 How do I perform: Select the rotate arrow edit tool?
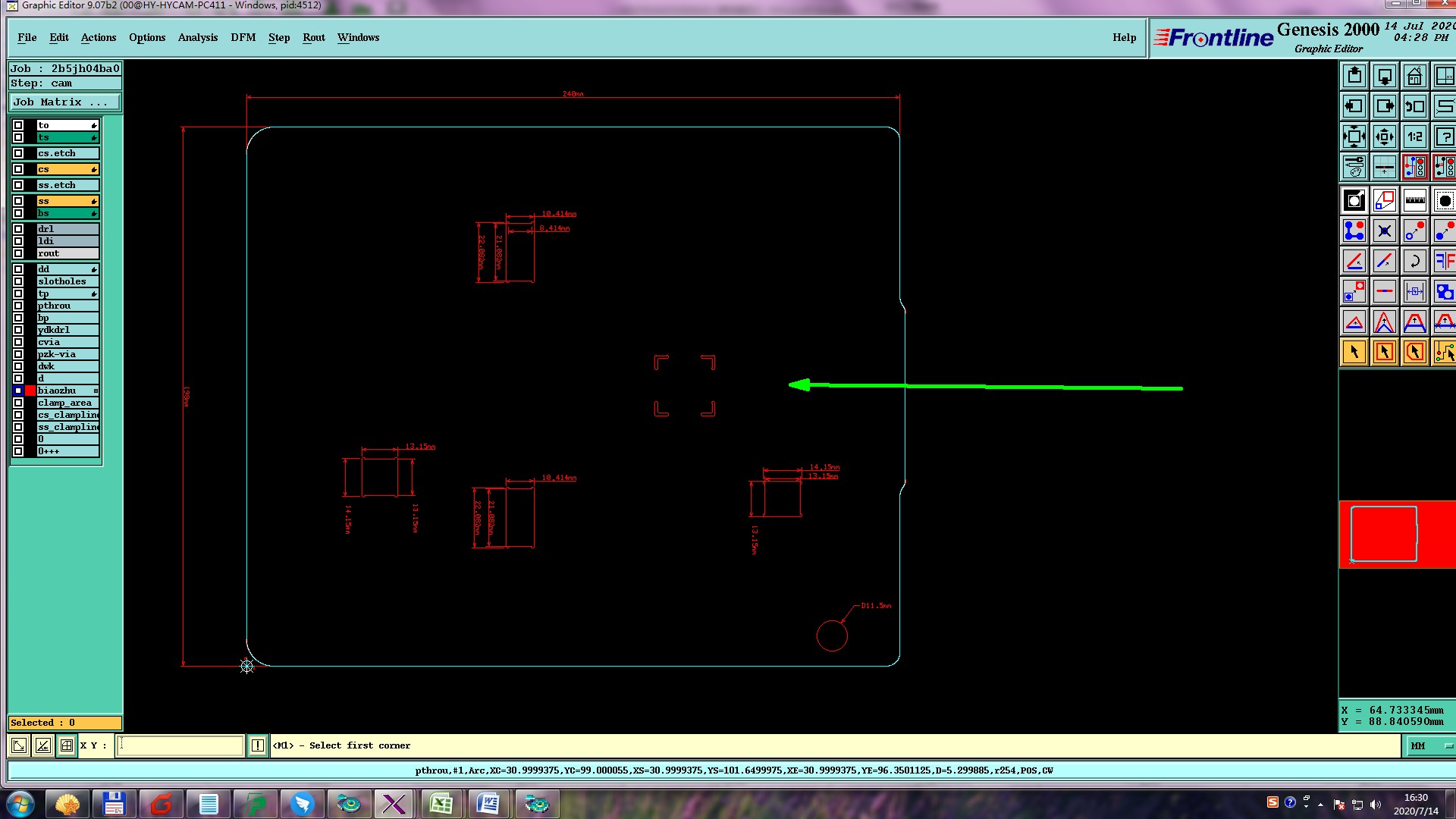[1414, 262]
